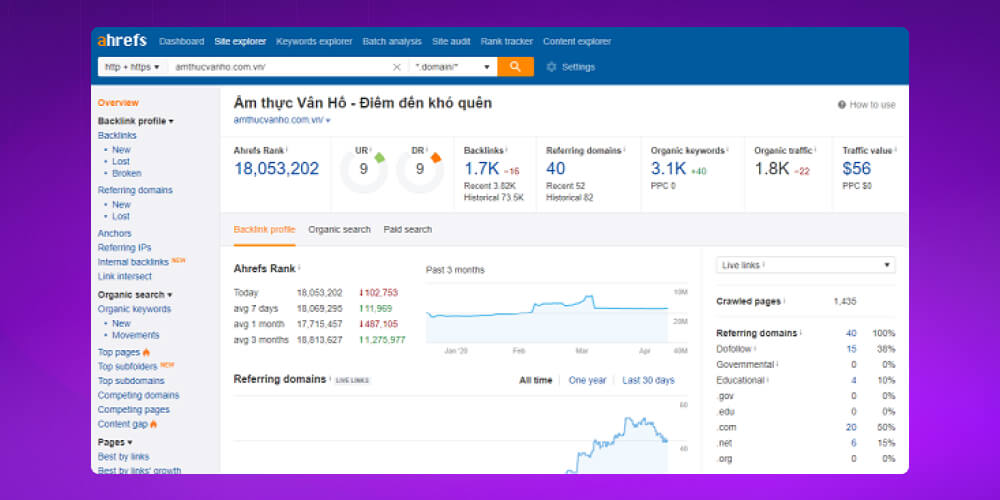Click the How to use link
The image size is (1000, 500).
[872, 105]
